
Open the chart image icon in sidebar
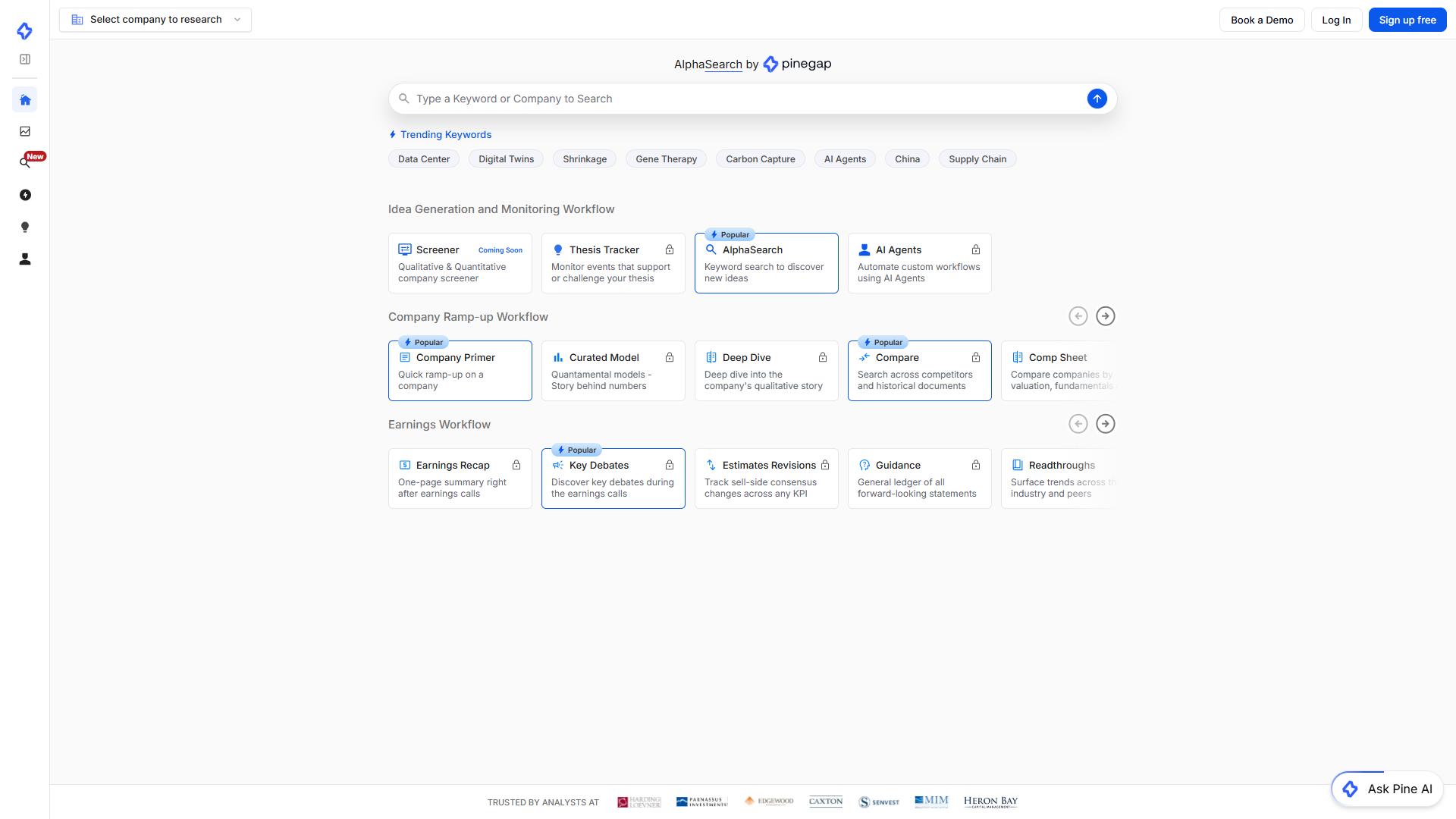[25, 131]
